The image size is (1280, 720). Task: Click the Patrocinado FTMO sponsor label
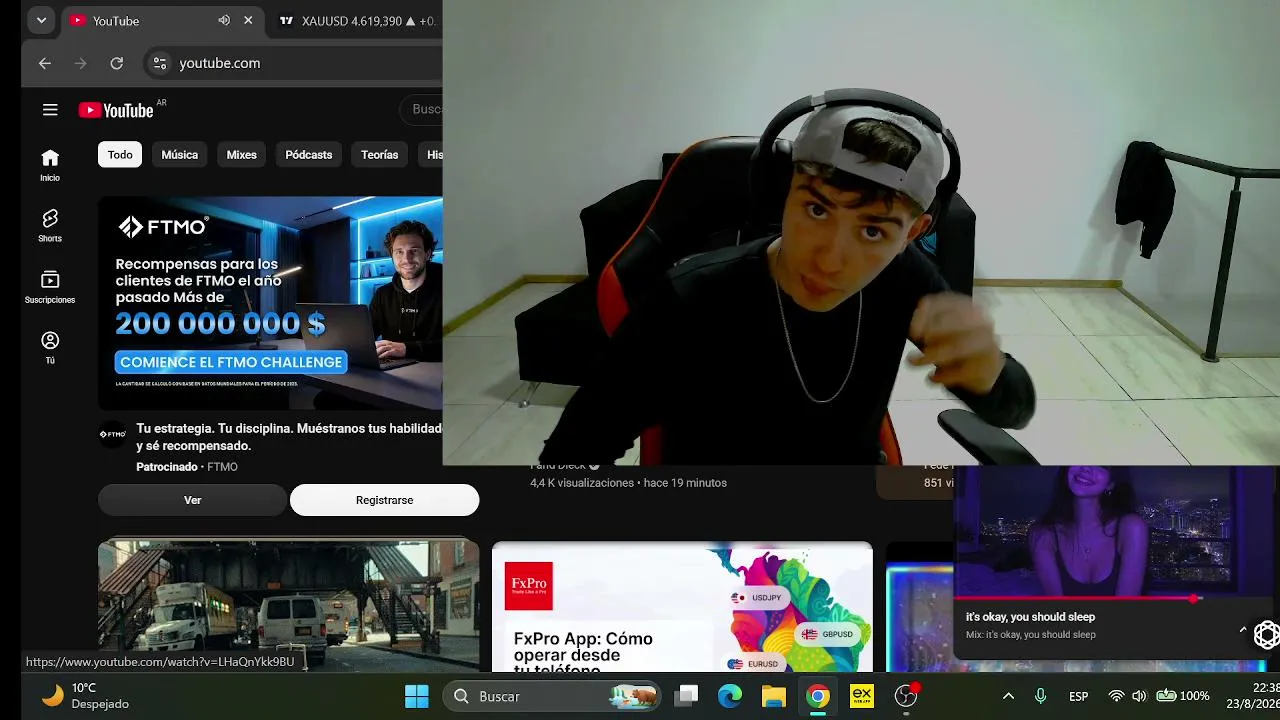(187, 467)
